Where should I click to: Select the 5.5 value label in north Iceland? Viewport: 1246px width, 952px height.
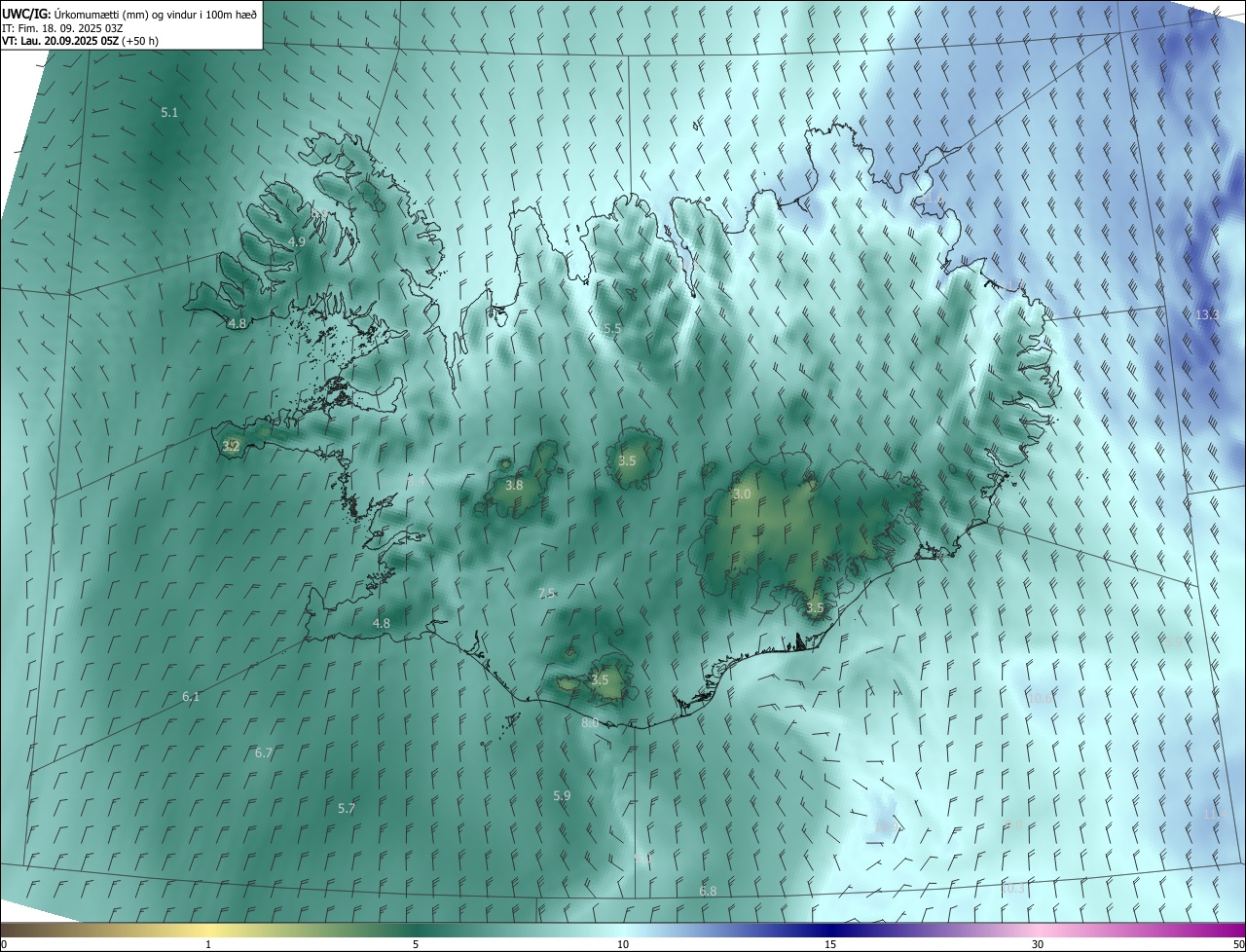(x=612, y=329)
